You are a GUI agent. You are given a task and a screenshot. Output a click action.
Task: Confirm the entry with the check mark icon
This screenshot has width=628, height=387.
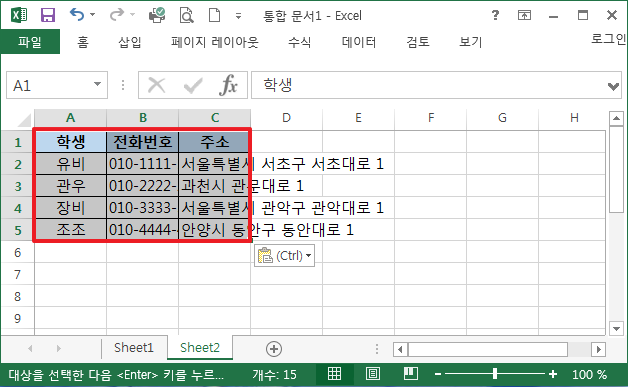(x=193, y=85)
